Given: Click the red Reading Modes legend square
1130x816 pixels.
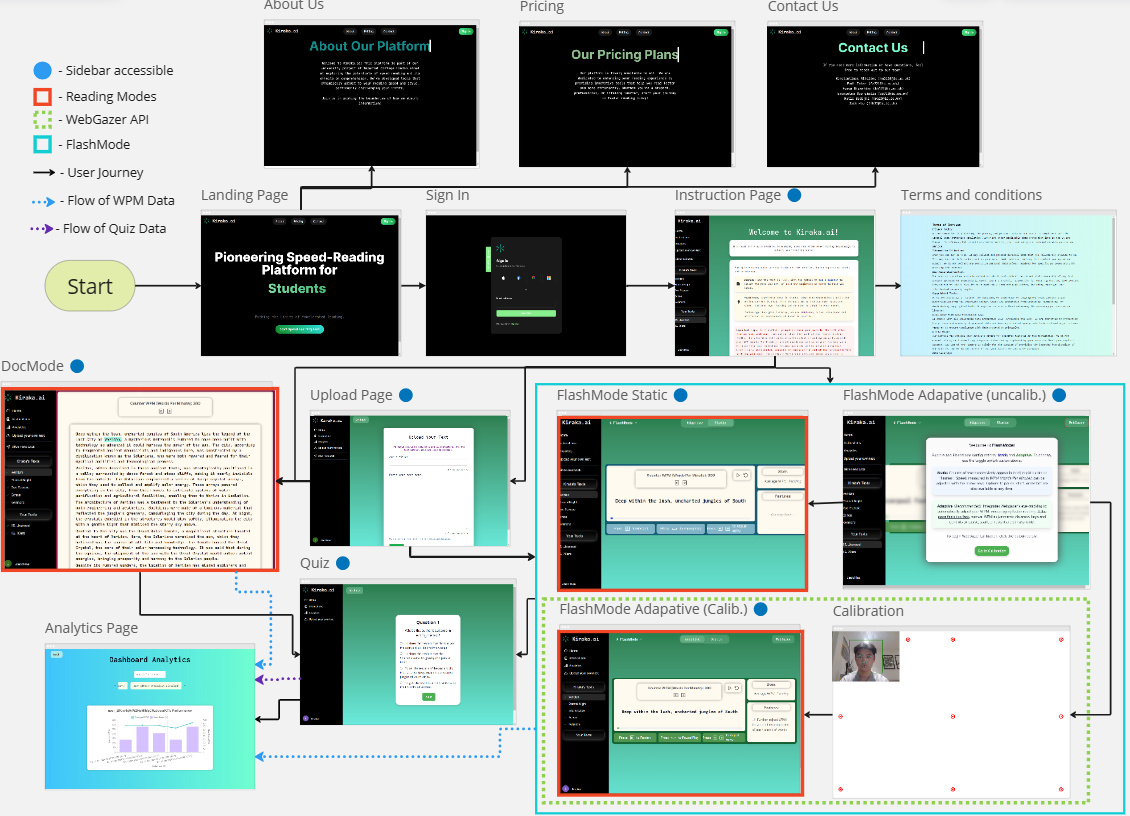Looking at the screenshot, I should coord(43,96).
